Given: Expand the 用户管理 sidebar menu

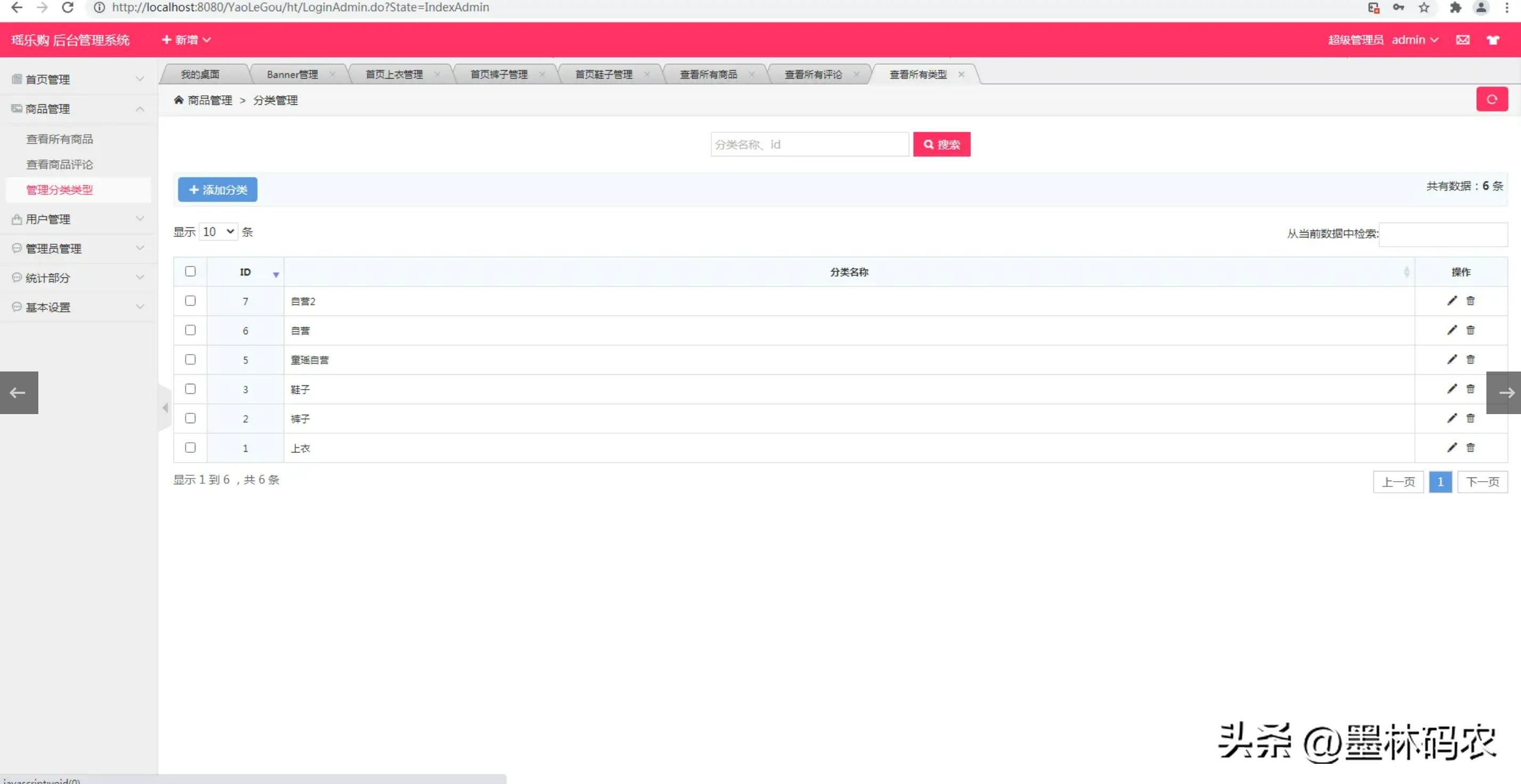Looking at the screenshot, I should point(77,219).
